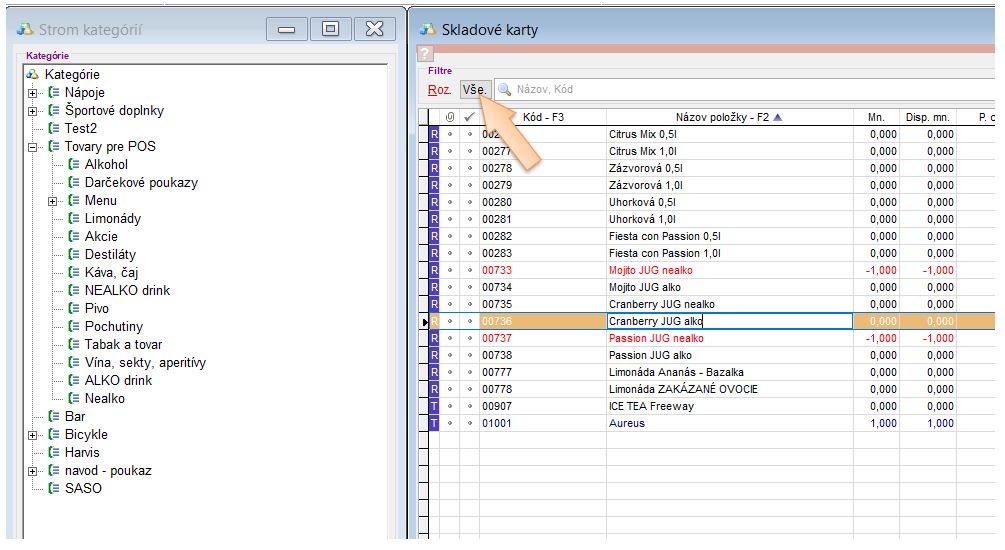Image resolution: width=1005 pixels, height=550 pixels.
Task: Expand the Nápoje category
Action: click(33, 92)
